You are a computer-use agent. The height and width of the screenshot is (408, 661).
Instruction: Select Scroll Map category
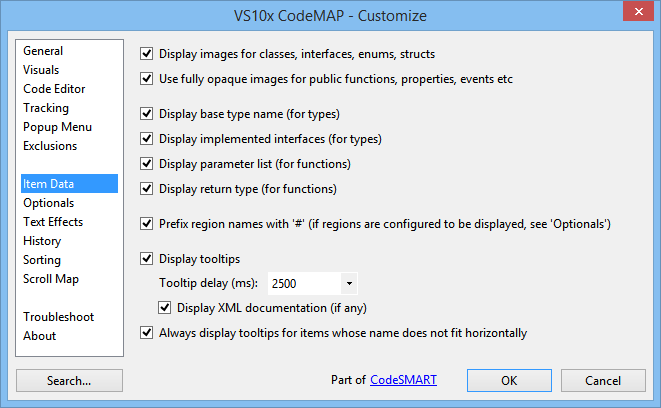point(51,279)
